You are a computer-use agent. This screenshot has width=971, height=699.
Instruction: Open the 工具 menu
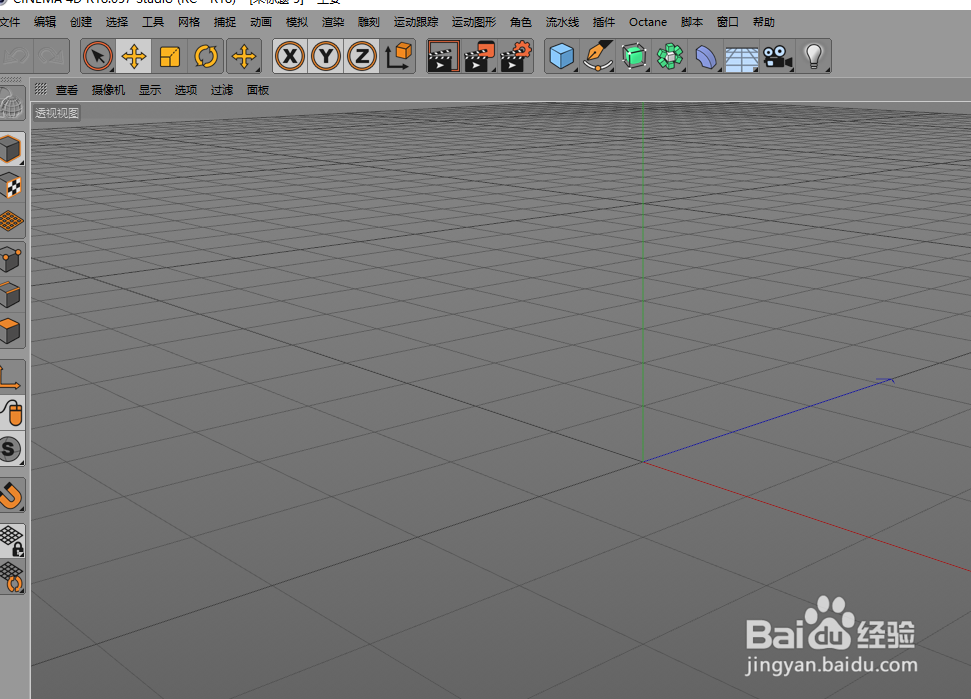point(152,22)
